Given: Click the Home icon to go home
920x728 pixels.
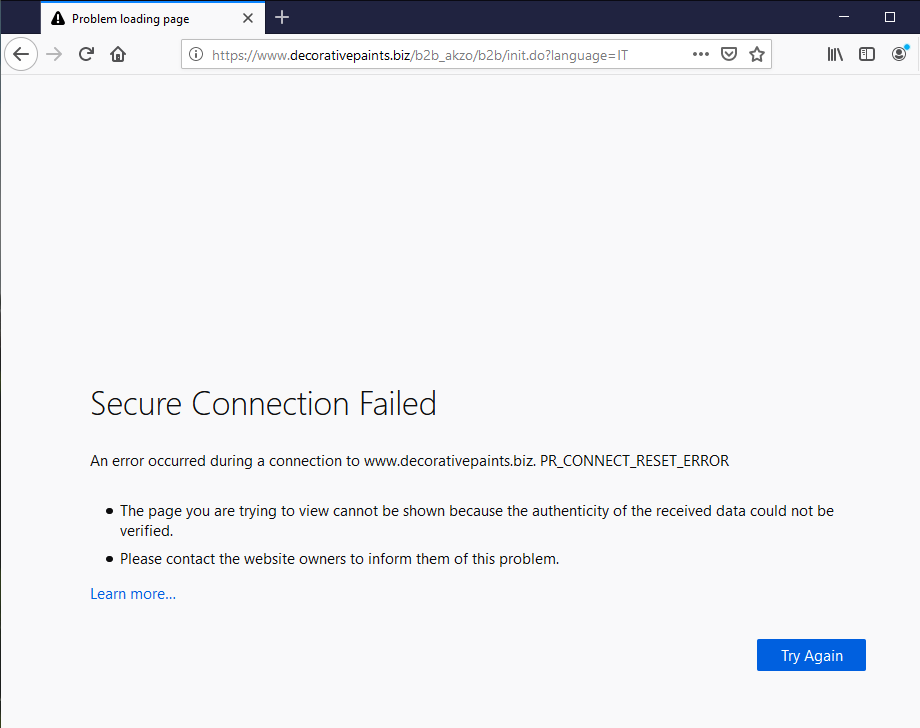Looking at the screenshot, I should coord(118,54).
